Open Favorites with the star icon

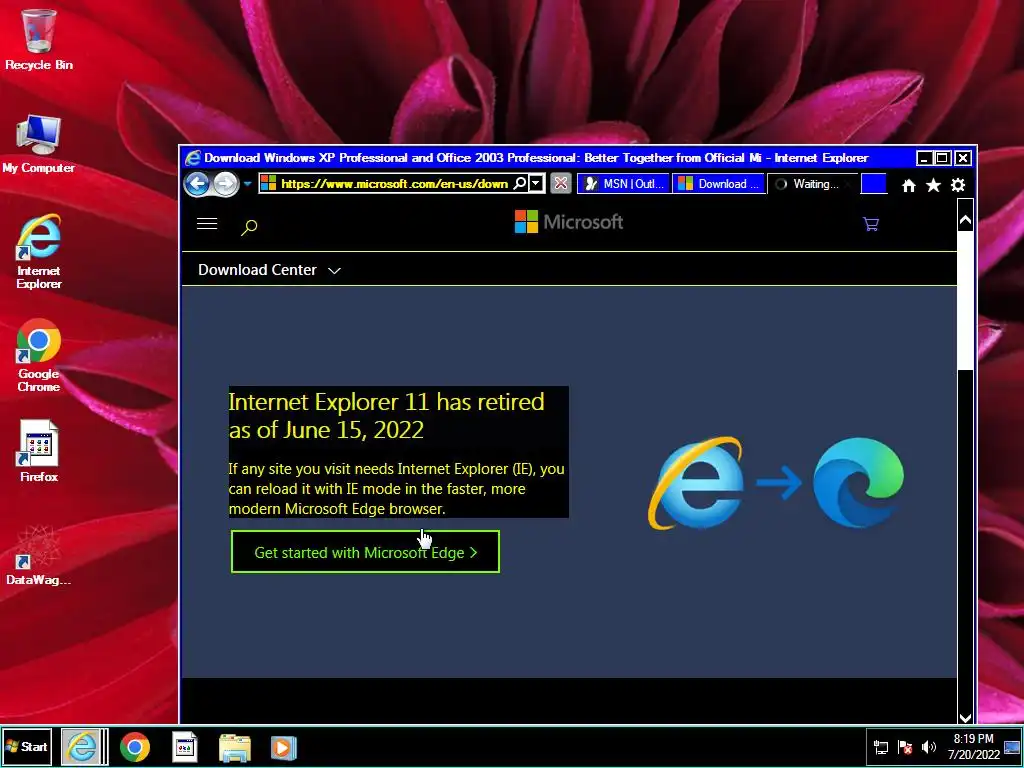tap(933, 185)
